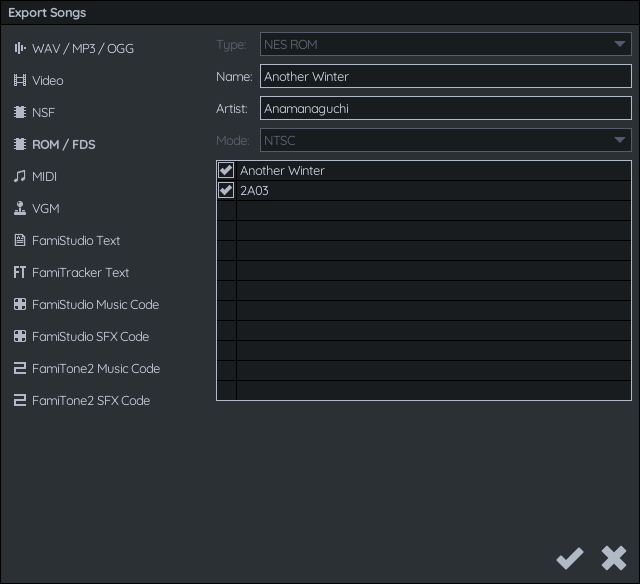
Task: Cancel the dialog with the X button
Action: [x=613, y=558]
